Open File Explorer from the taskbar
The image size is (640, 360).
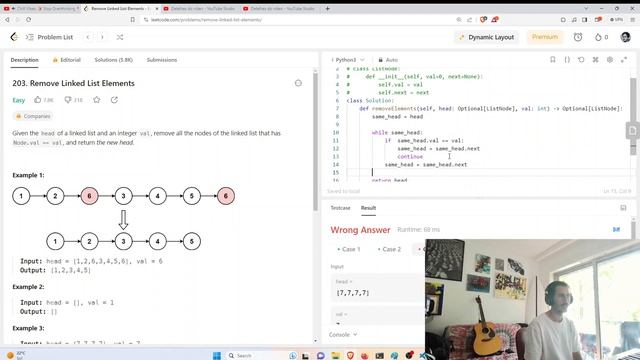336,356
